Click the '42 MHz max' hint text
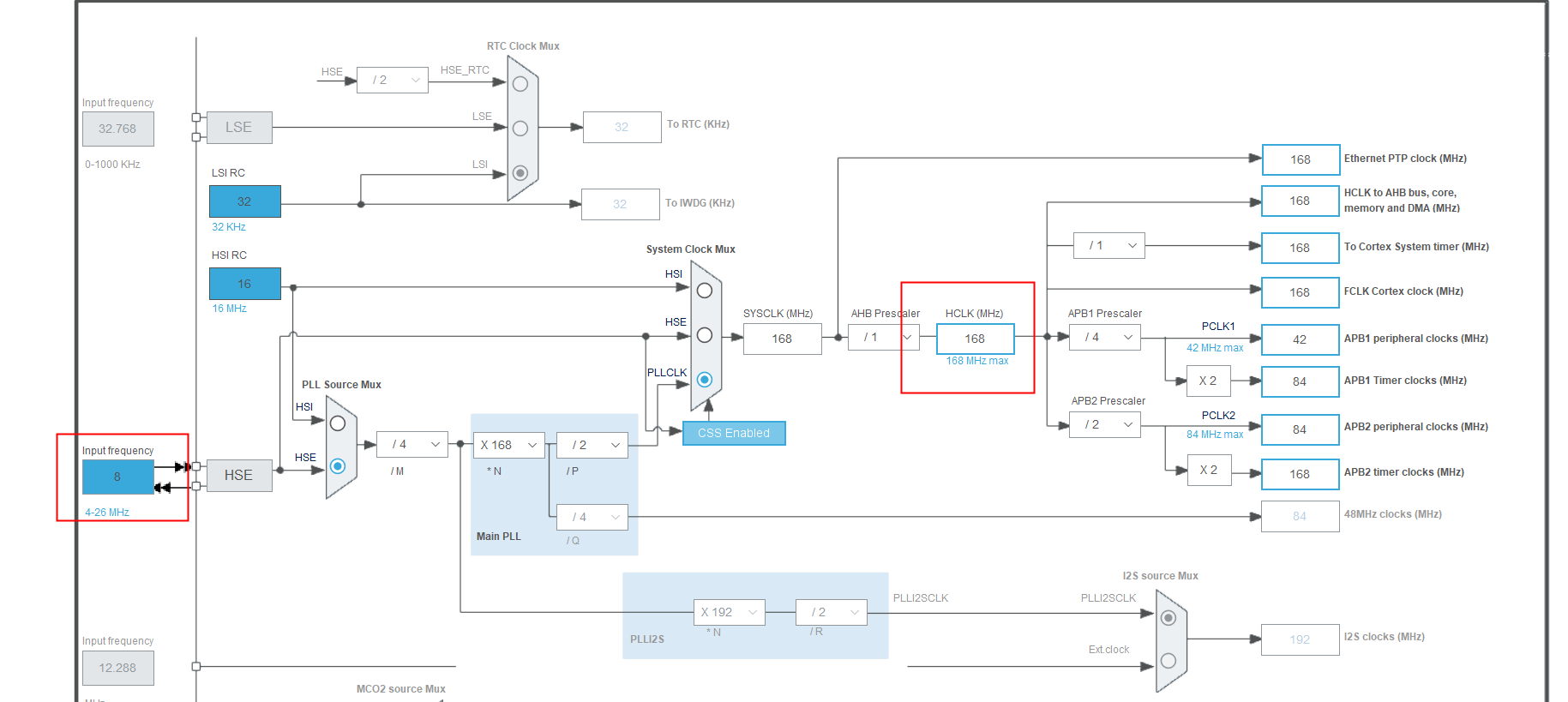Viewport: 1568px width, 702px height. (1215, 348)
